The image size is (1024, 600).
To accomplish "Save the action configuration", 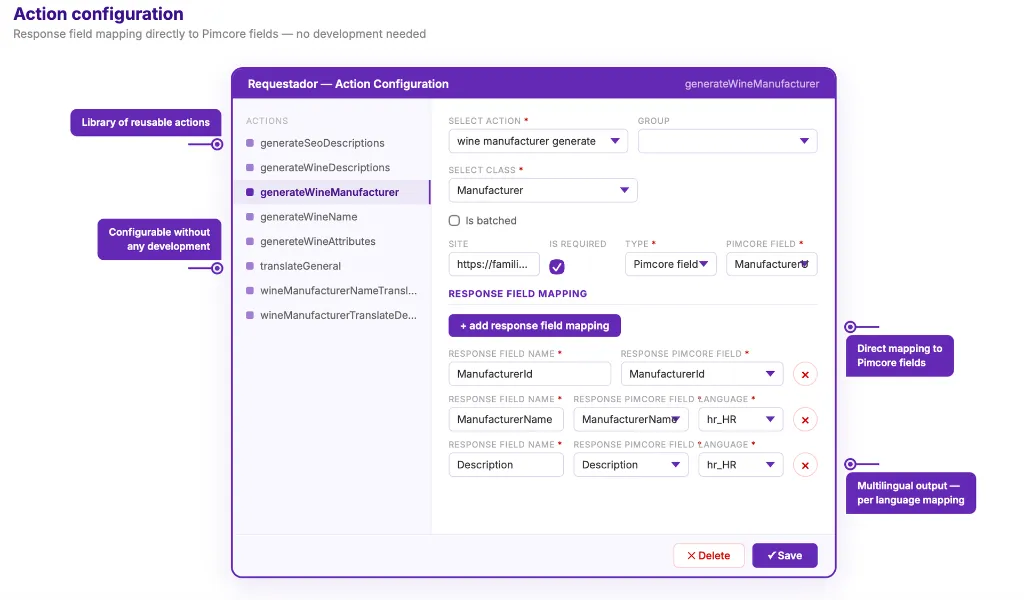I will (x=784, y=556).
